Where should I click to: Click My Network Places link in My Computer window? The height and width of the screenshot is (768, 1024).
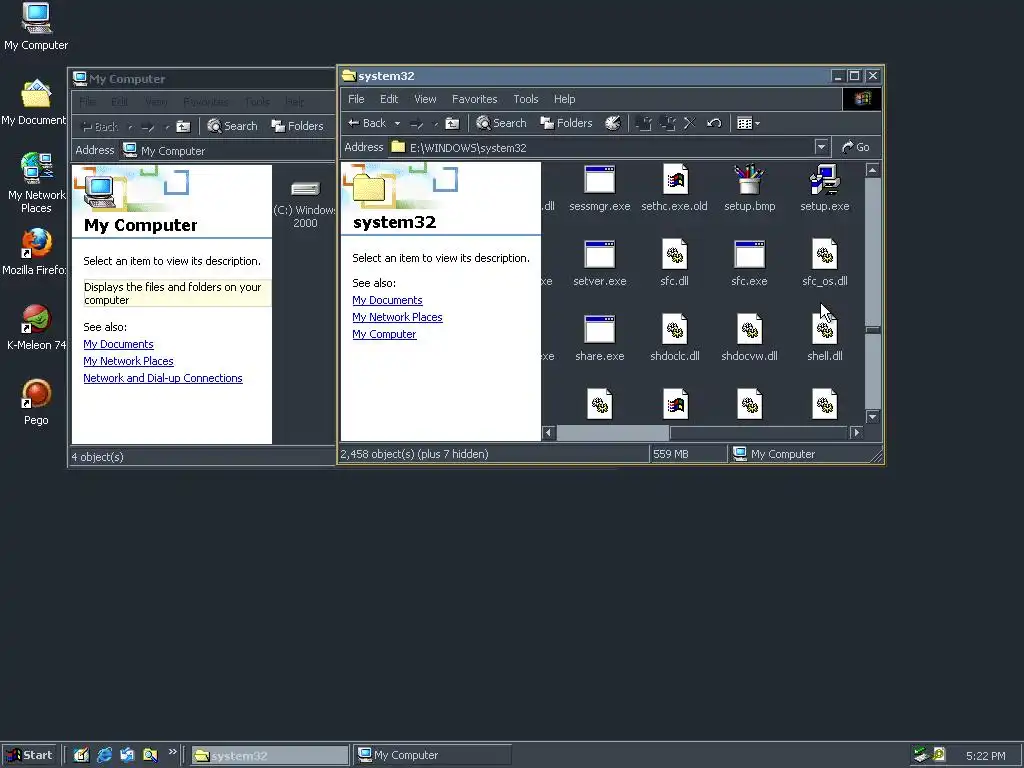click(x=128, y=361)
